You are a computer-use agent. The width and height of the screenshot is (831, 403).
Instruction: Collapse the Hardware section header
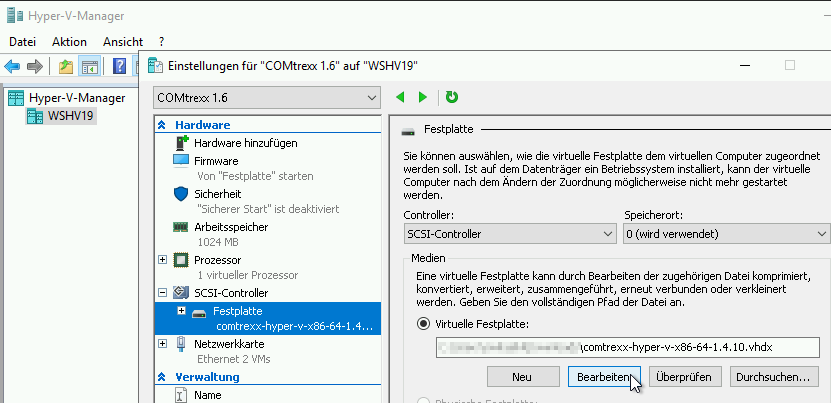click(163, 125)
